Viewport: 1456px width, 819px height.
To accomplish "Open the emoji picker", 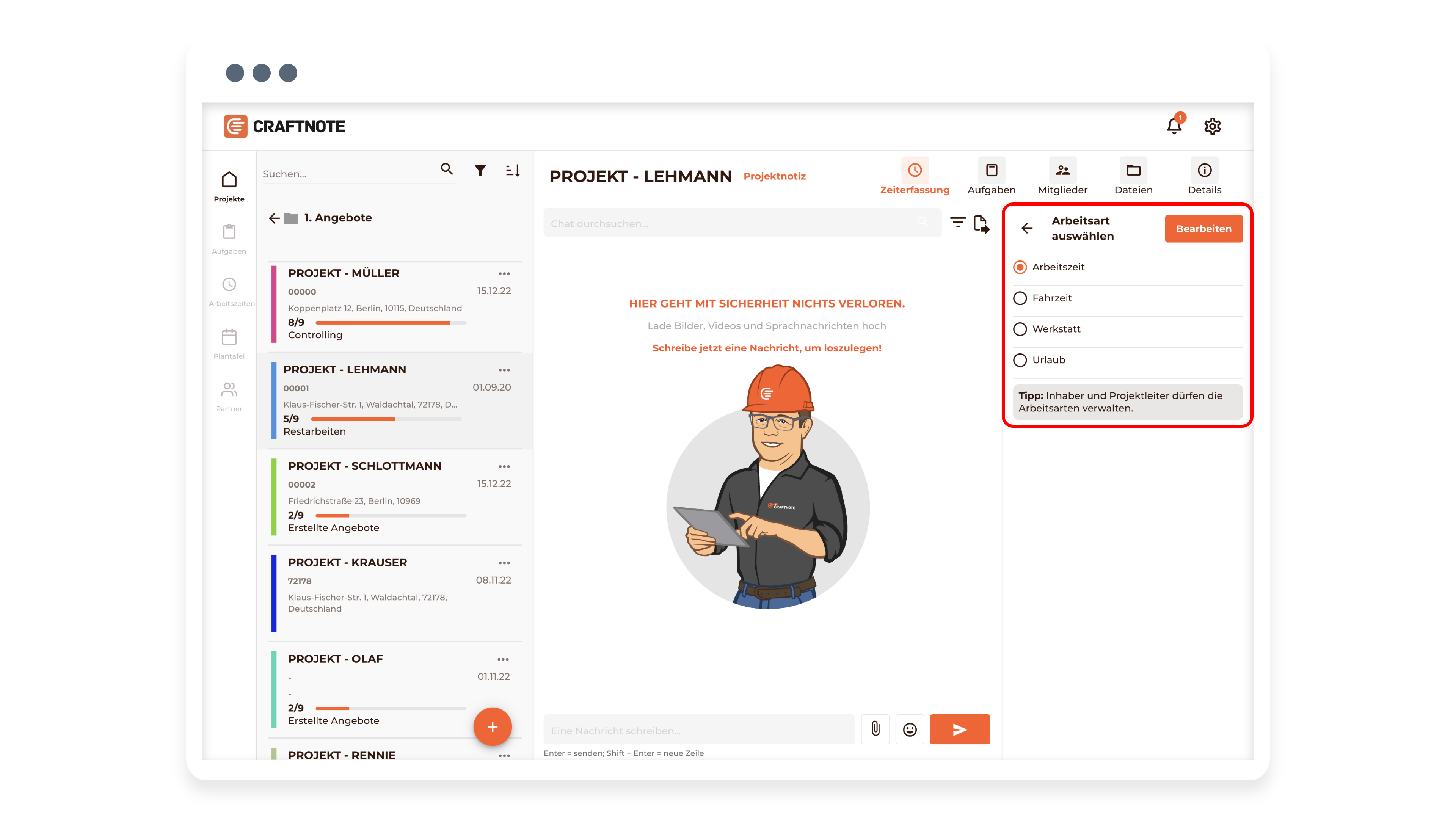I will click(x=910, y=730).
